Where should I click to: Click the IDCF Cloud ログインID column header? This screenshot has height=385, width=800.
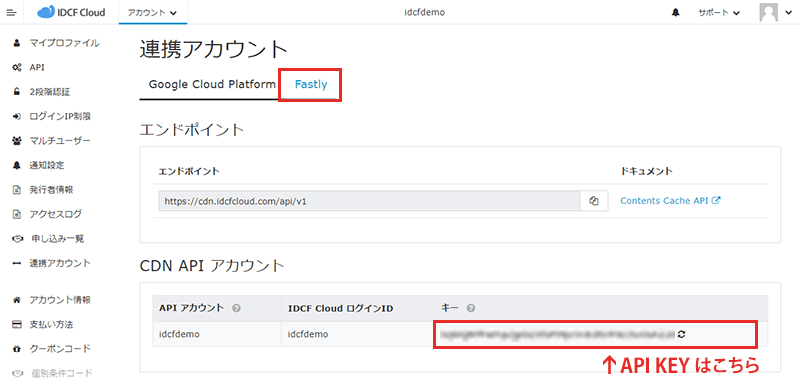coord(340,308)
